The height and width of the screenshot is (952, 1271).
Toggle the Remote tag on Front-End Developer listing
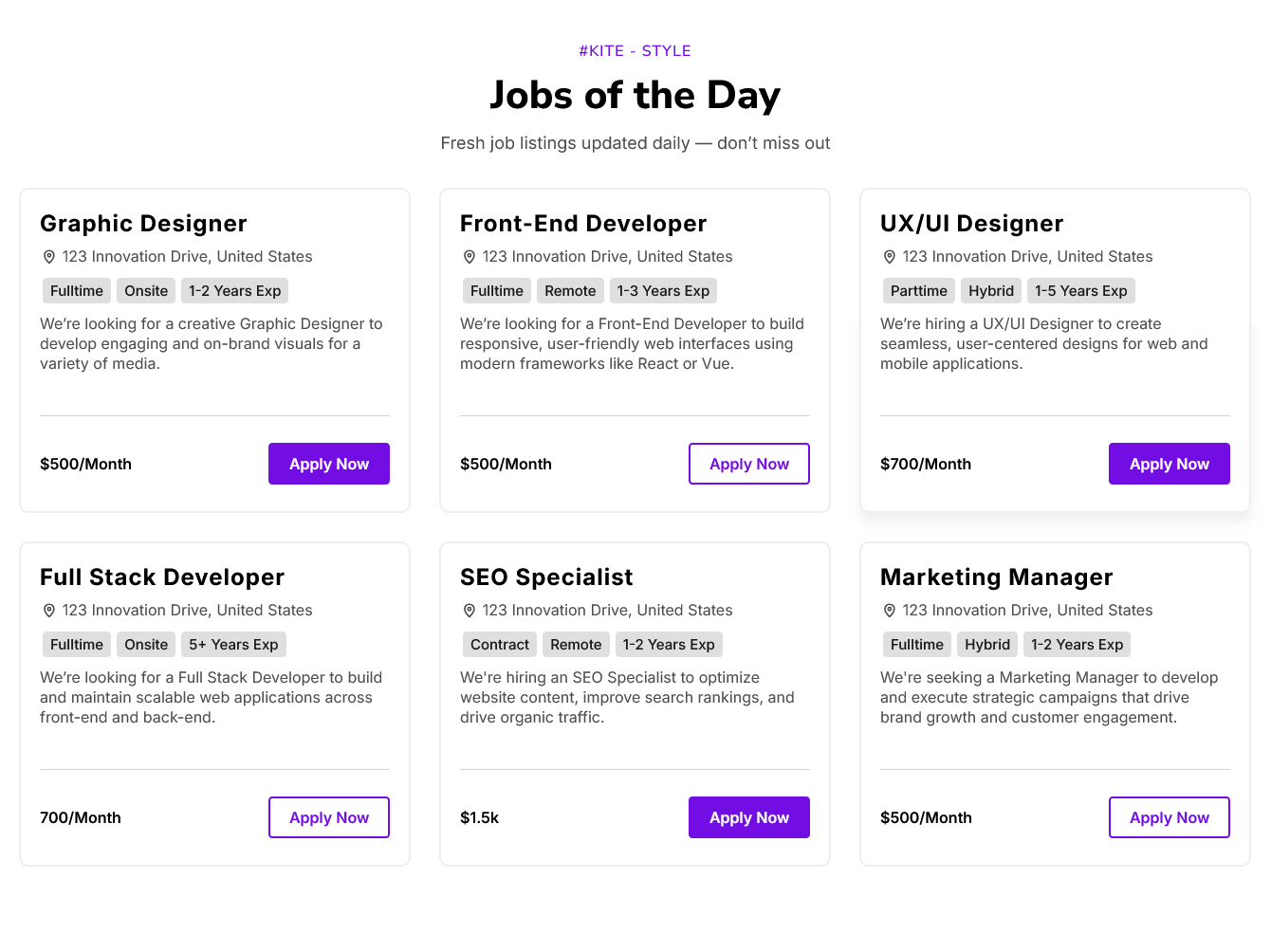pyautogui.click(x=570, y=290)
